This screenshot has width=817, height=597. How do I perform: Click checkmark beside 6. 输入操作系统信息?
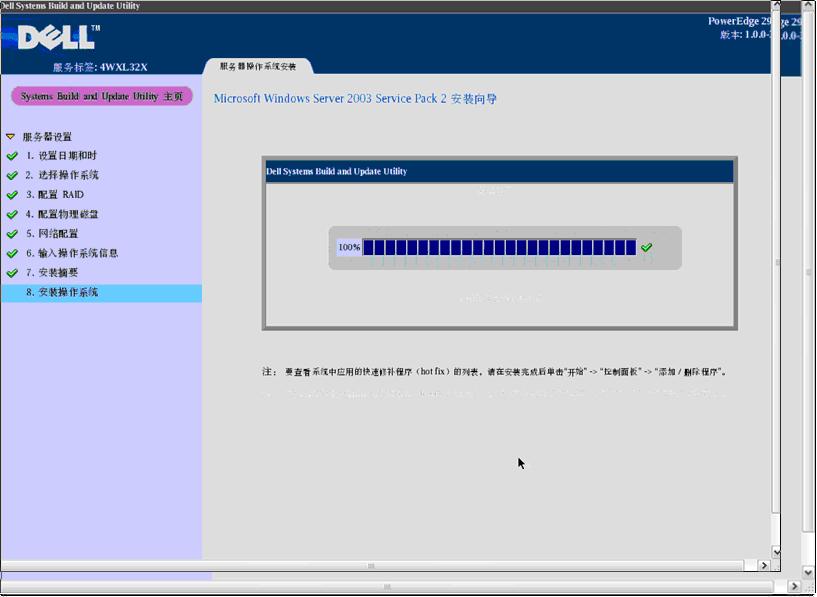point(12,253)
